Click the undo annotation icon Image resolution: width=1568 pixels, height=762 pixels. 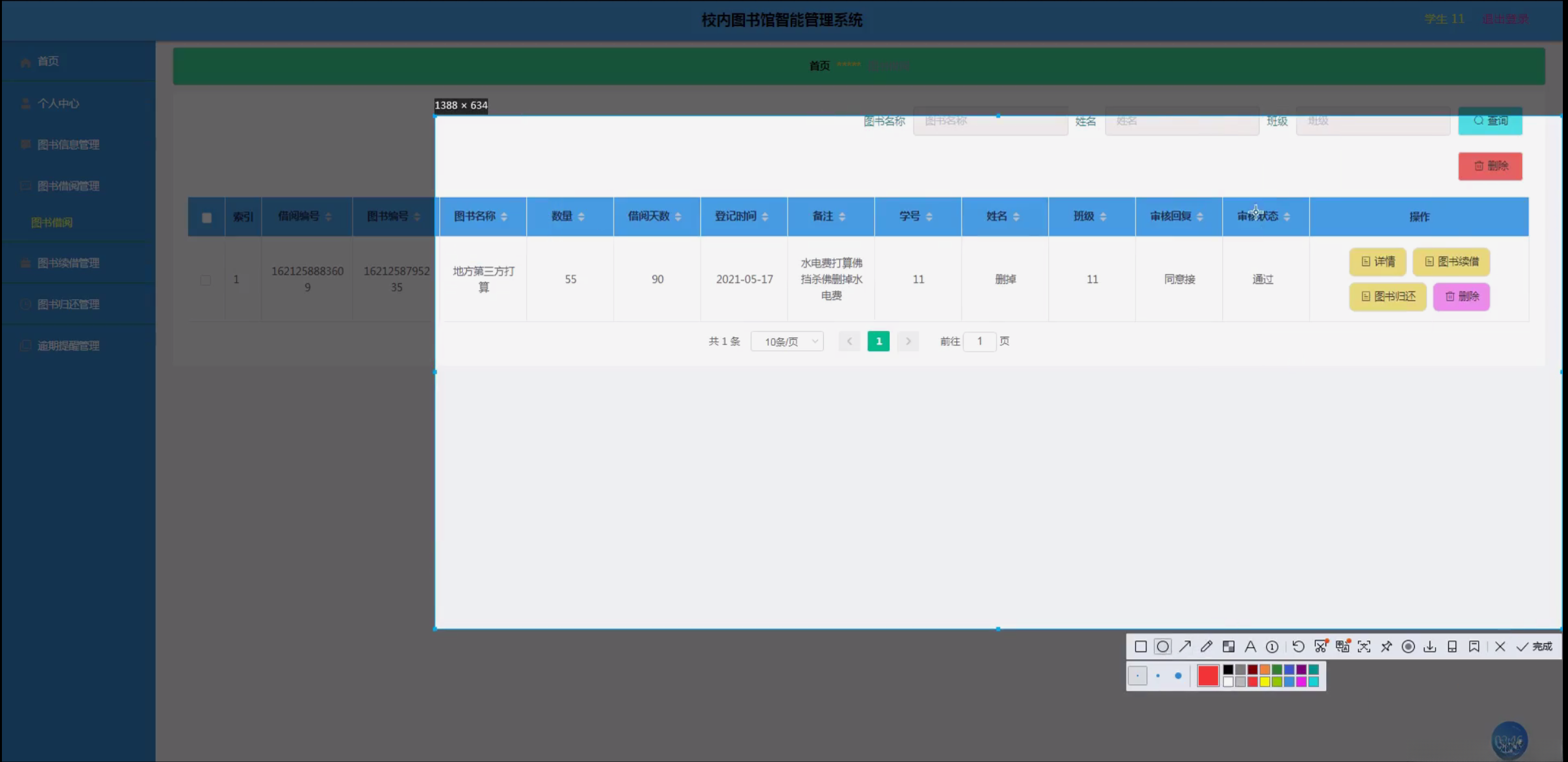(1298, 646)
